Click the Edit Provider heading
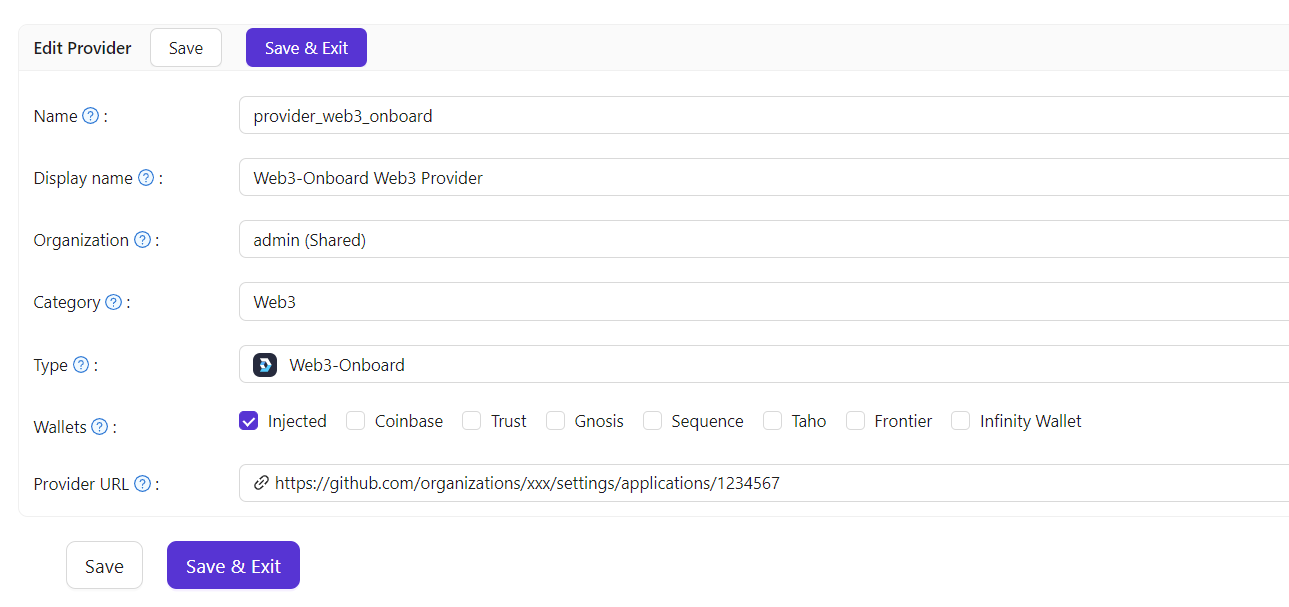 (82, 47)
